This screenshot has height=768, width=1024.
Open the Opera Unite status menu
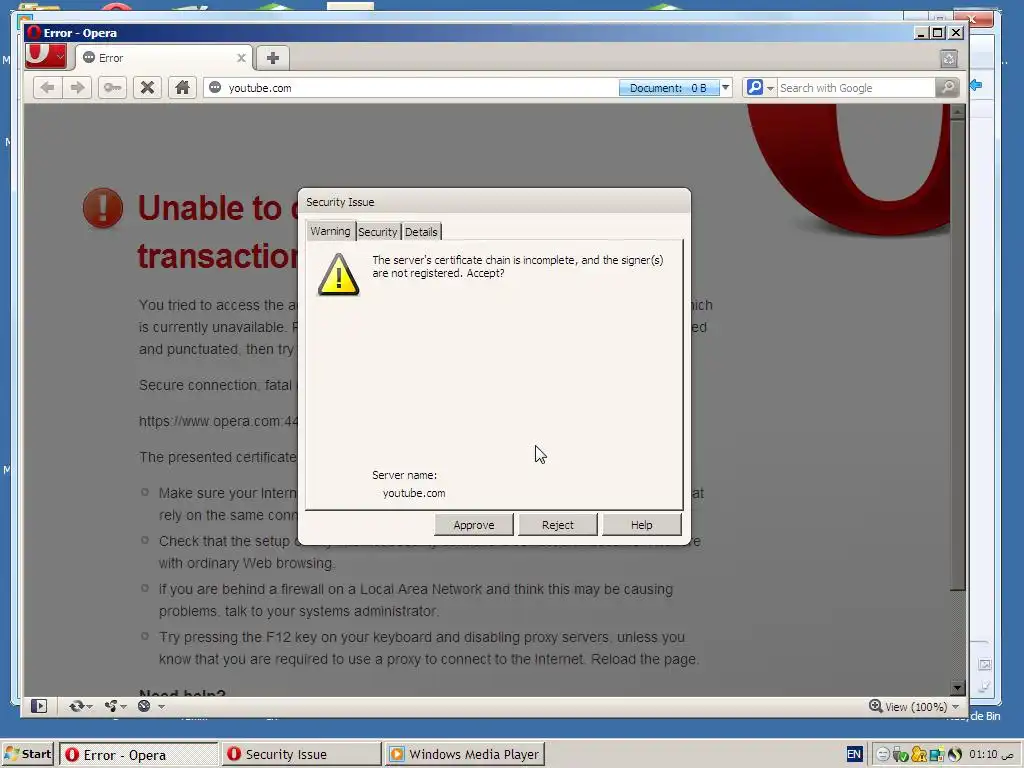pos(116,706)
